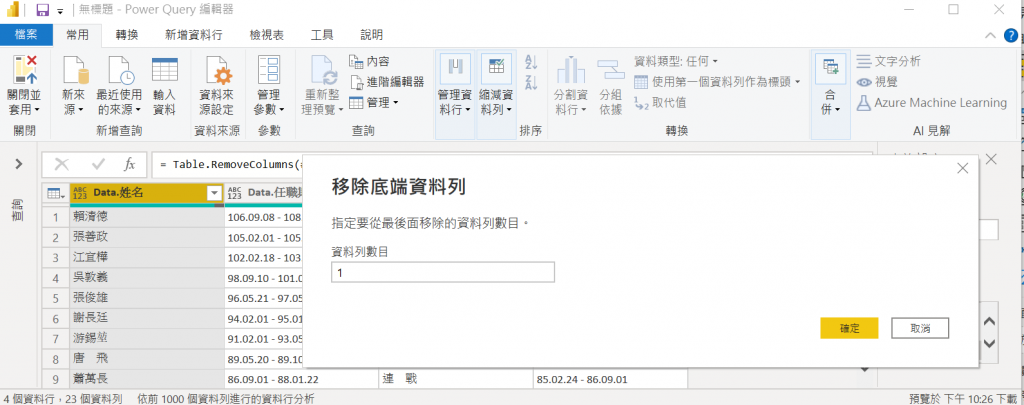Select the cell 86.09.01 - 88.01.22

pos(300,378)
